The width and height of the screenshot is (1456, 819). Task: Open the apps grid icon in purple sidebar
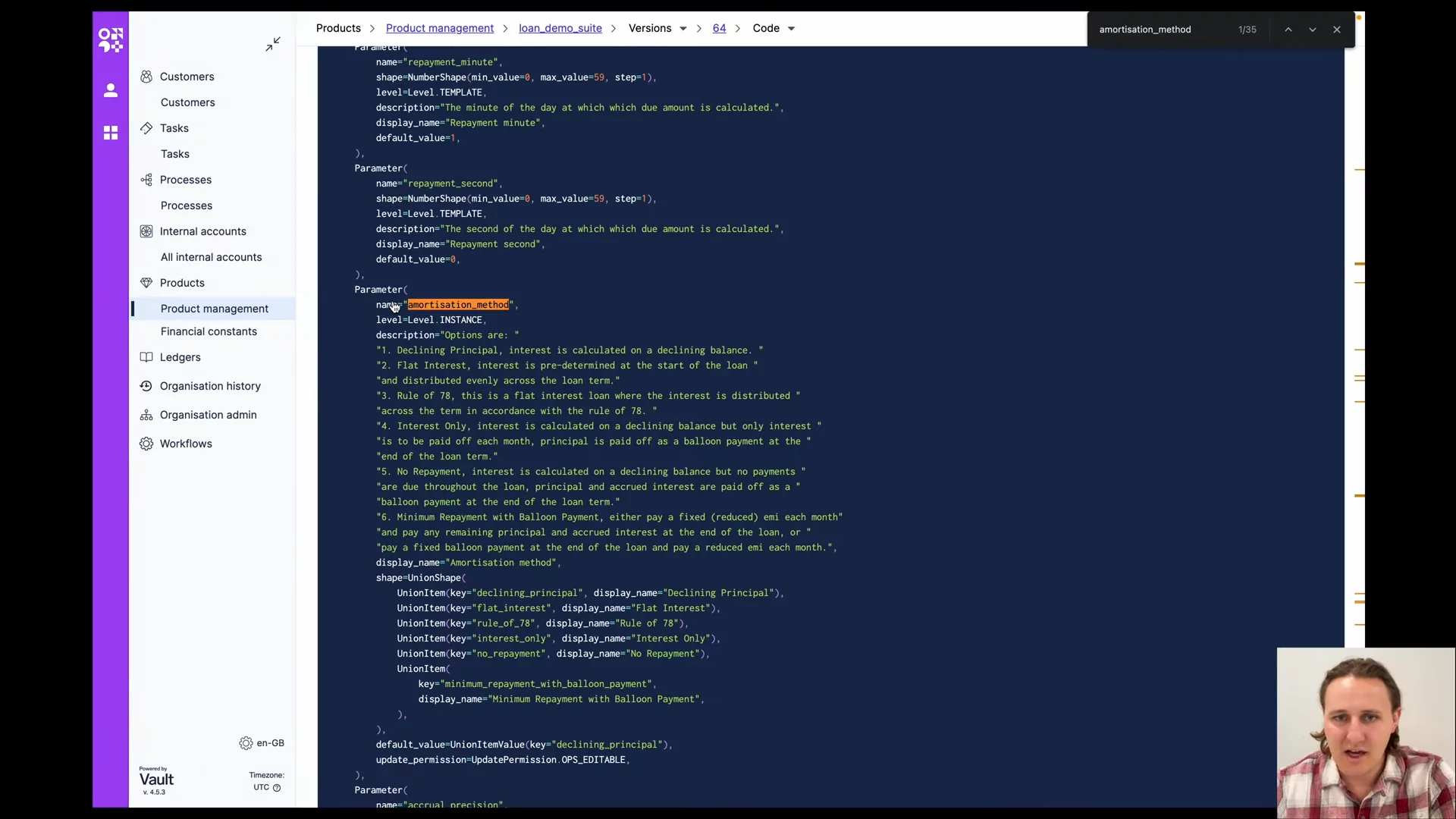(111, 133)
